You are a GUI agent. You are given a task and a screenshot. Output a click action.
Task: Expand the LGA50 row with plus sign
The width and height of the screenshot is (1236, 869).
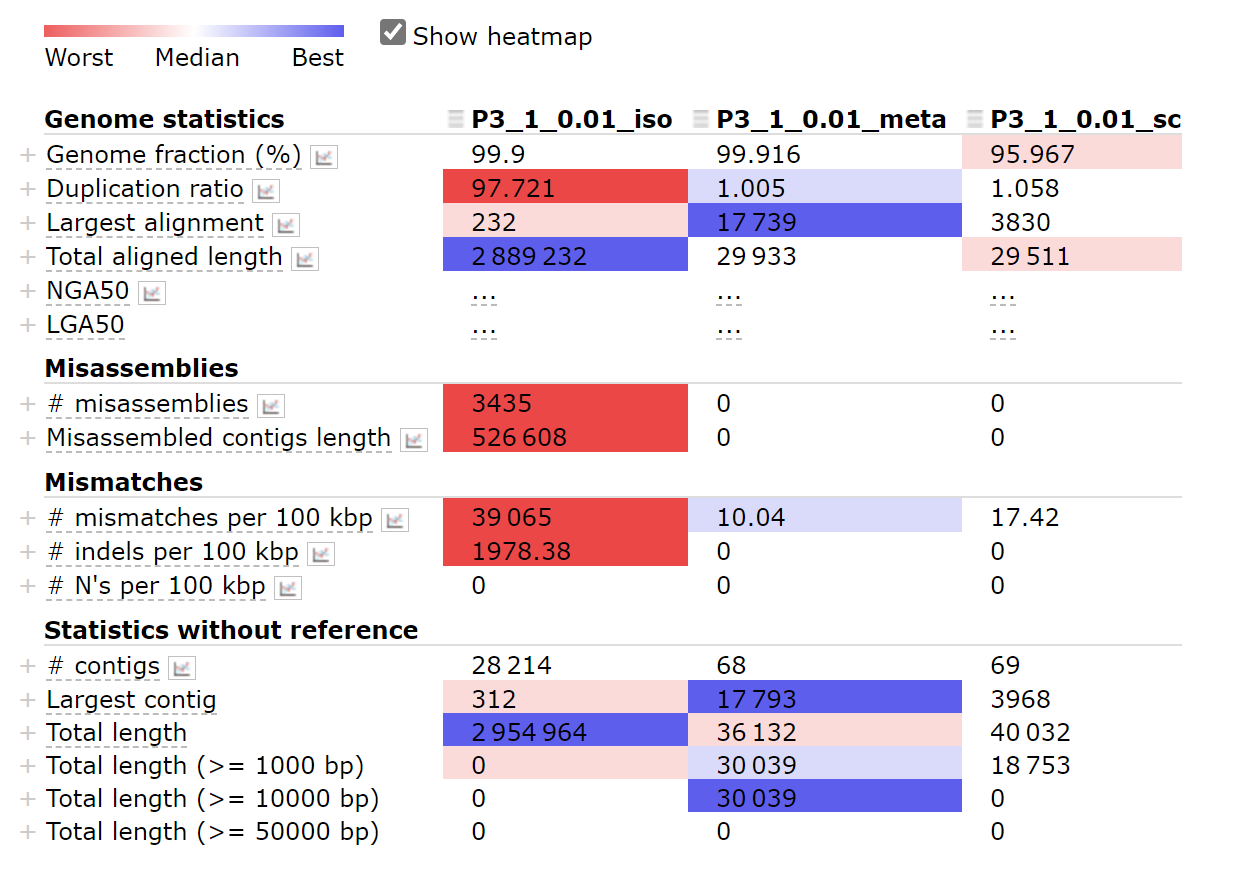pyautogui.click(x=28, y=326)
